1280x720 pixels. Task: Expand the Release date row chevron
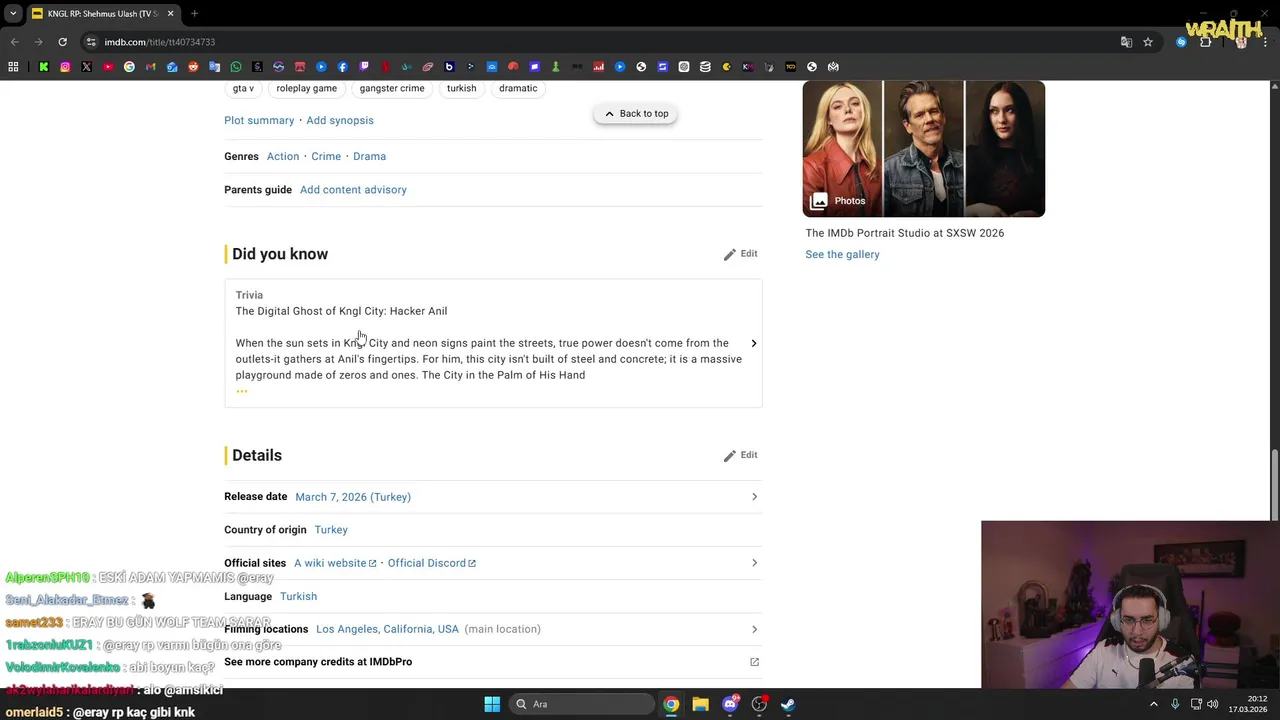(754, 497)
